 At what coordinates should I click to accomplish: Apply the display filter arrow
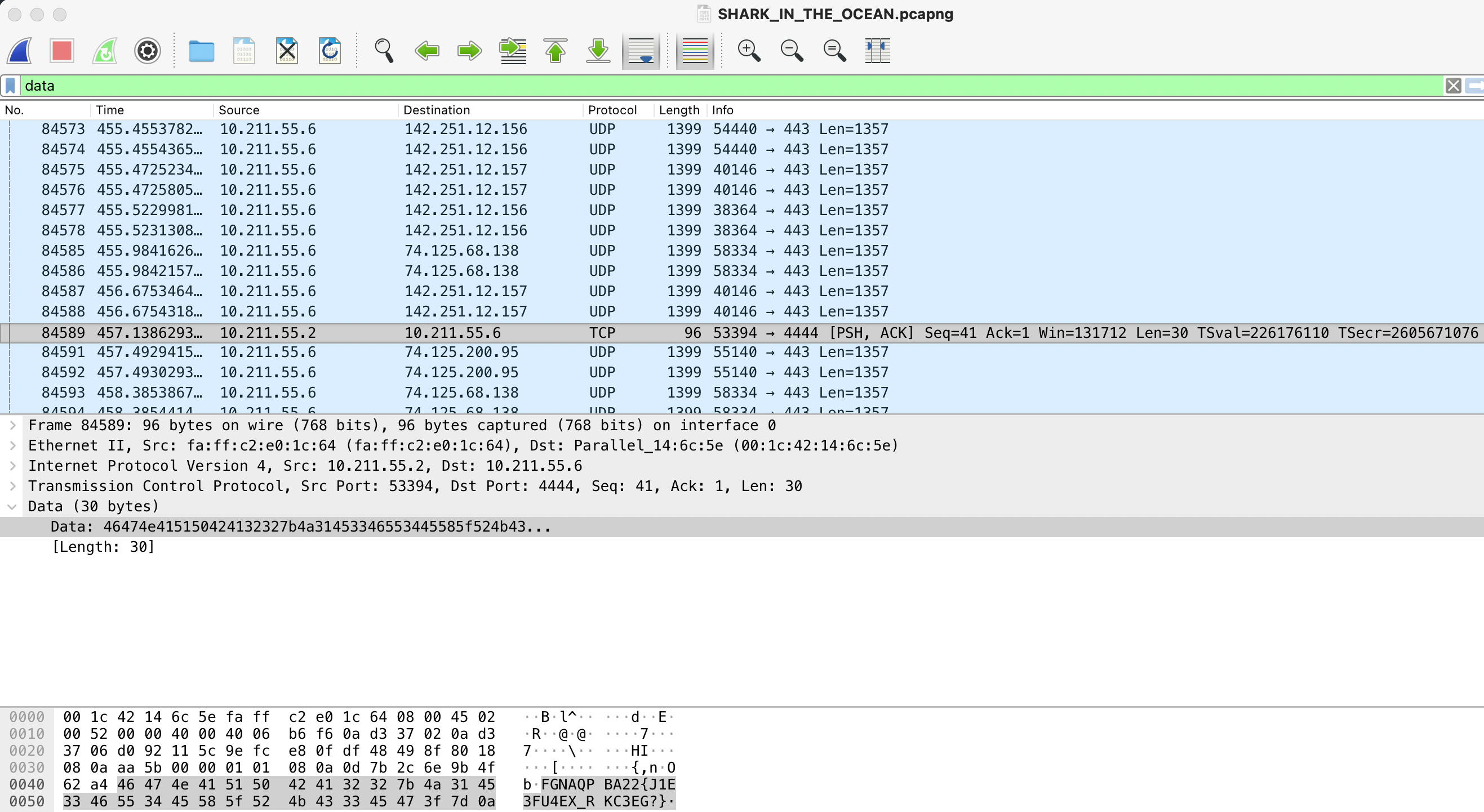click(1475, 86)
